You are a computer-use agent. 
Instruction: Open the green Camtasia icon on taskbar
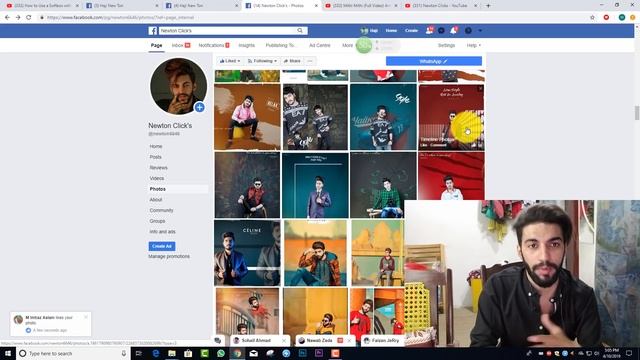click(204, 353)
